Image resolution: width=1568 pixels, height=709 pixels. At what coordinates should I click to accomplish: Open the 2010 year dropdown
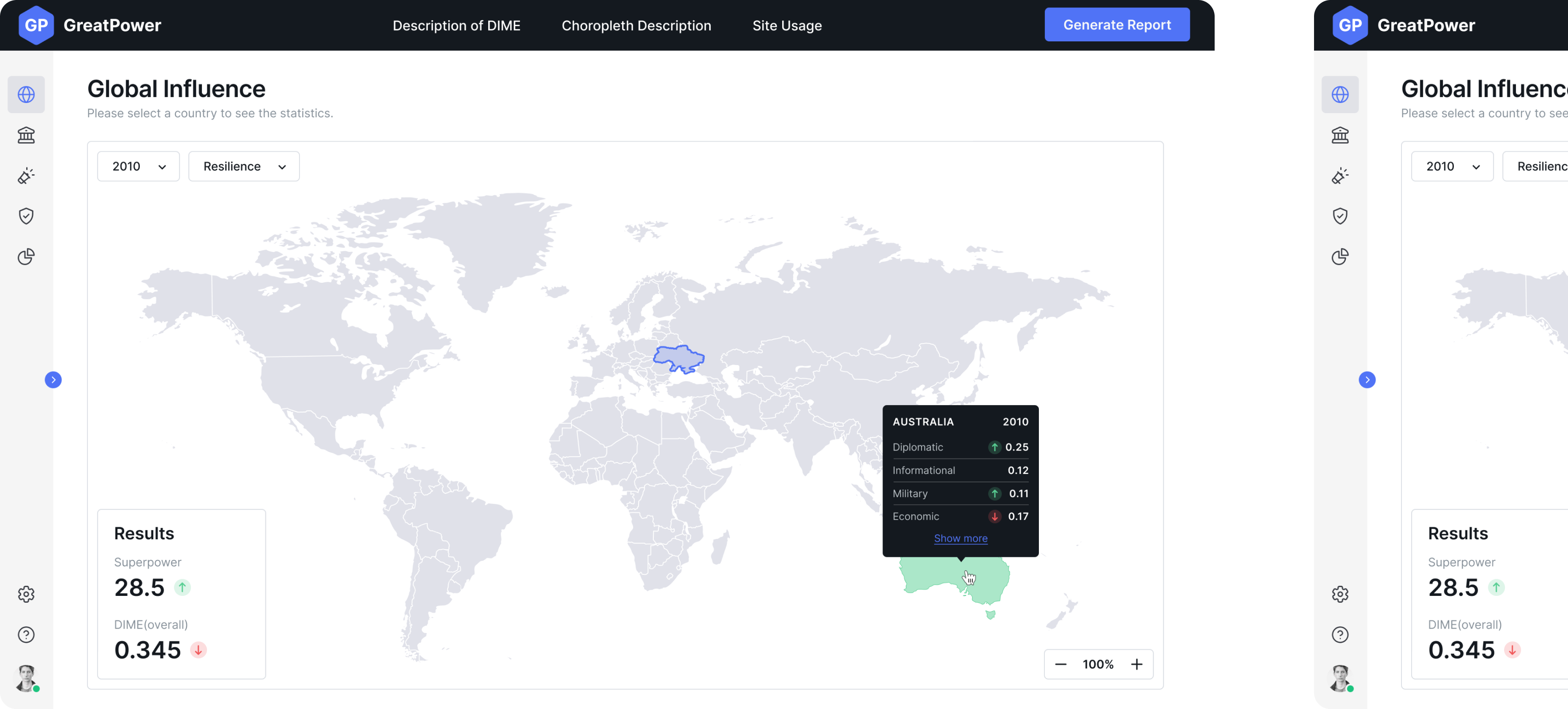tap(138, 166)
